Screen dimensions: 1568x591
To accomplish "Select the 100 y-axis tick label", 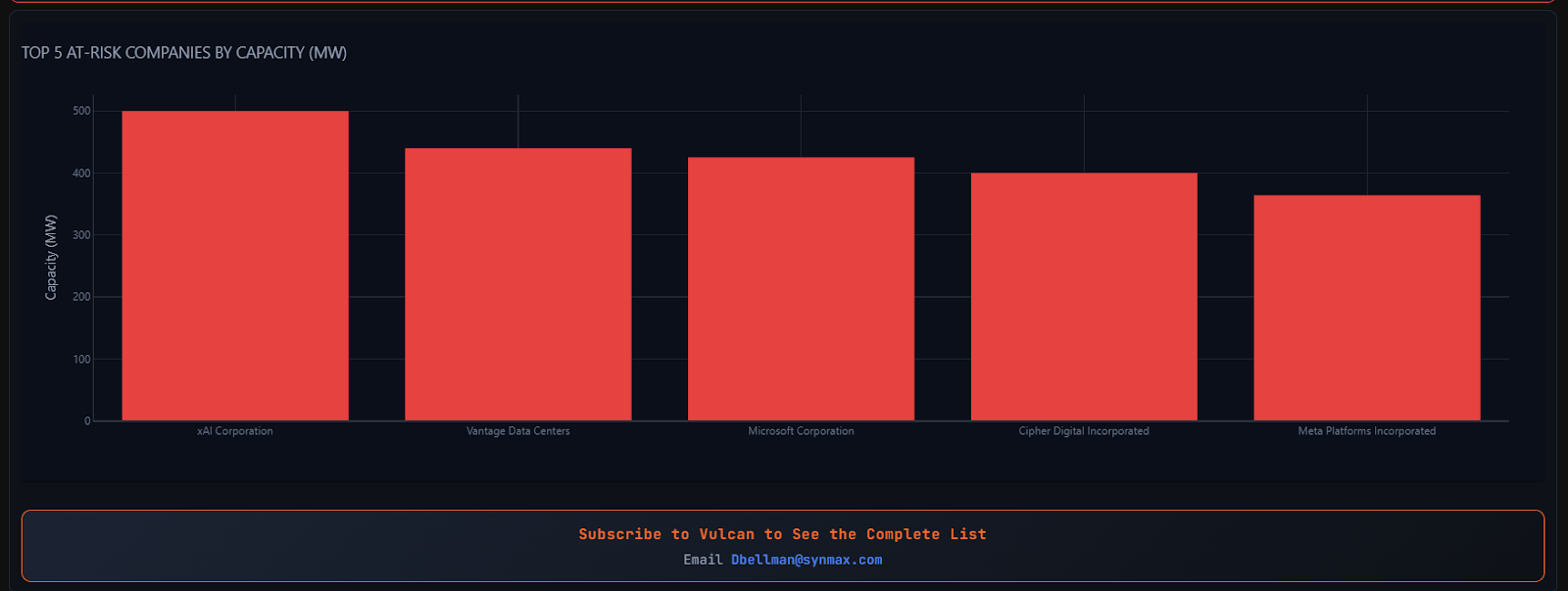I will [x=81, y=360].
